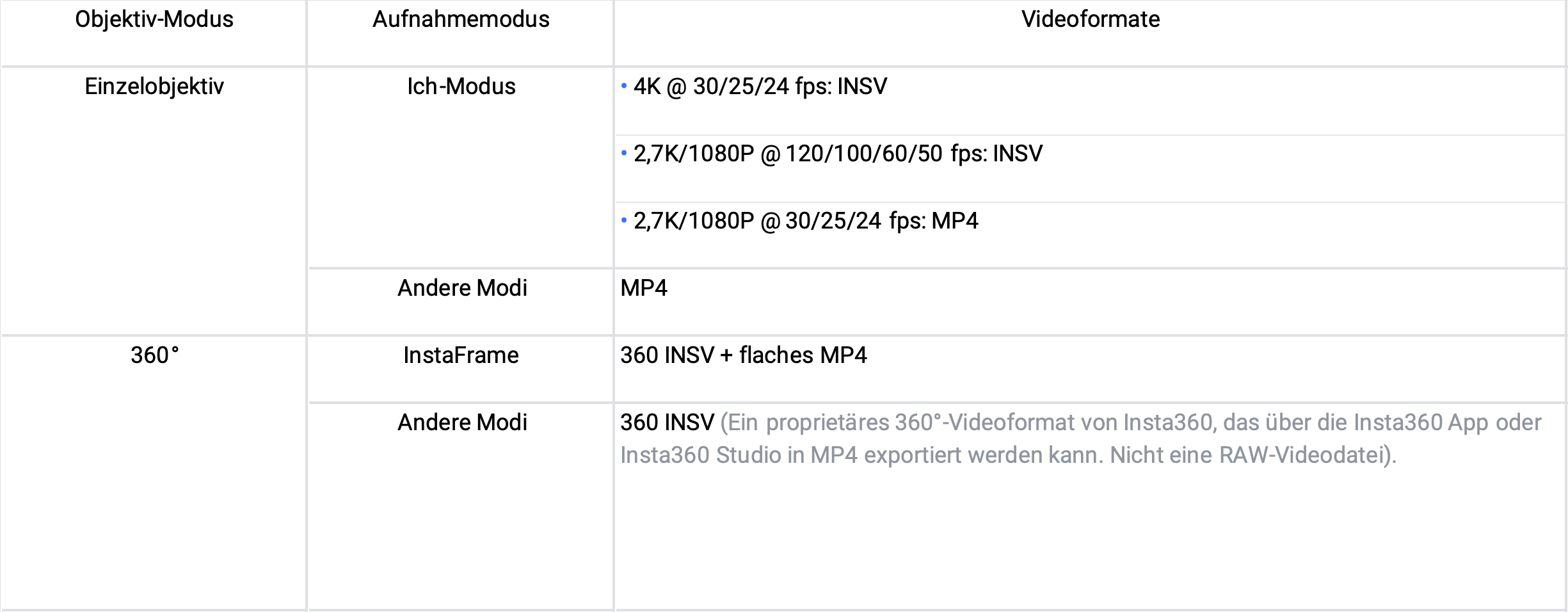Viewport: 1568px width, 612px height.
Task: Select the Aufnahmemodus column header
Action: [x=461, y=20]
